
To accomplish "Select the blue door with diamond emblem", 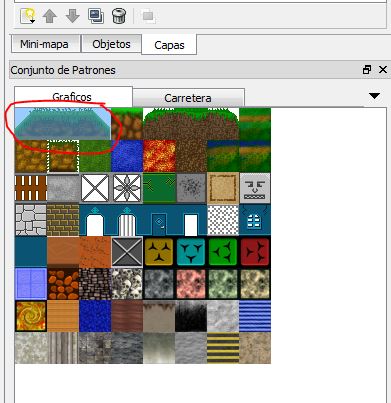I will click(x=159, y=220).
